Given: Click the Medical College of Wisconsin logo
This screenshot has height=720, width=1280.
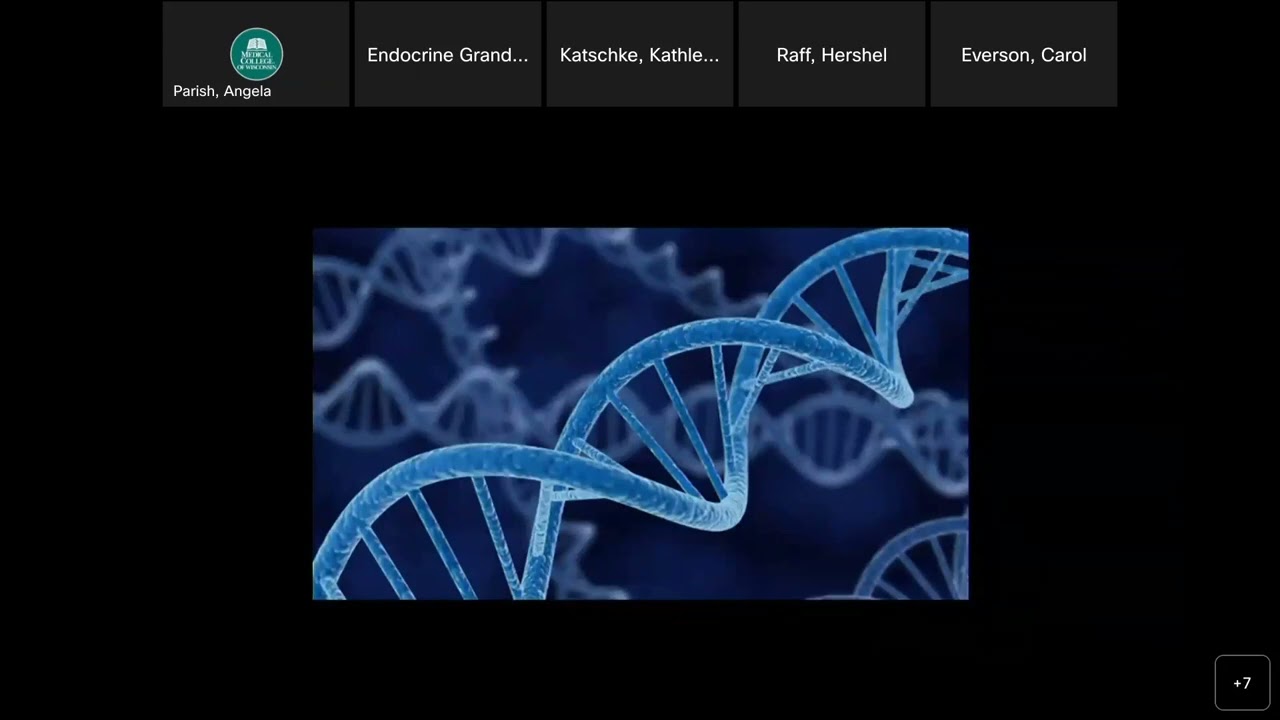Looking at the screenshot, I should (x=256, y=54).
